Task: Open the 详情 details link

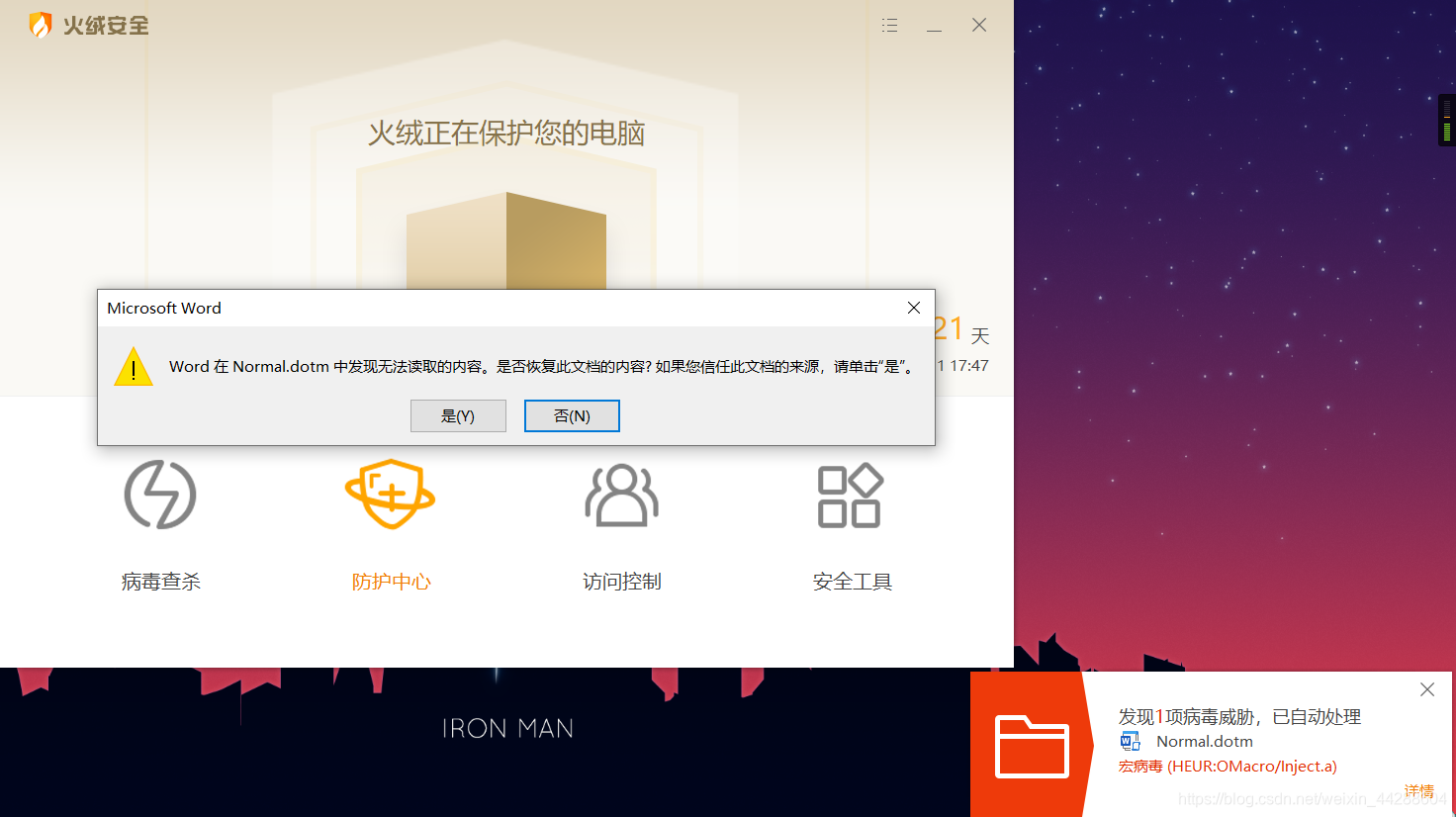Action: point(1419,791)
